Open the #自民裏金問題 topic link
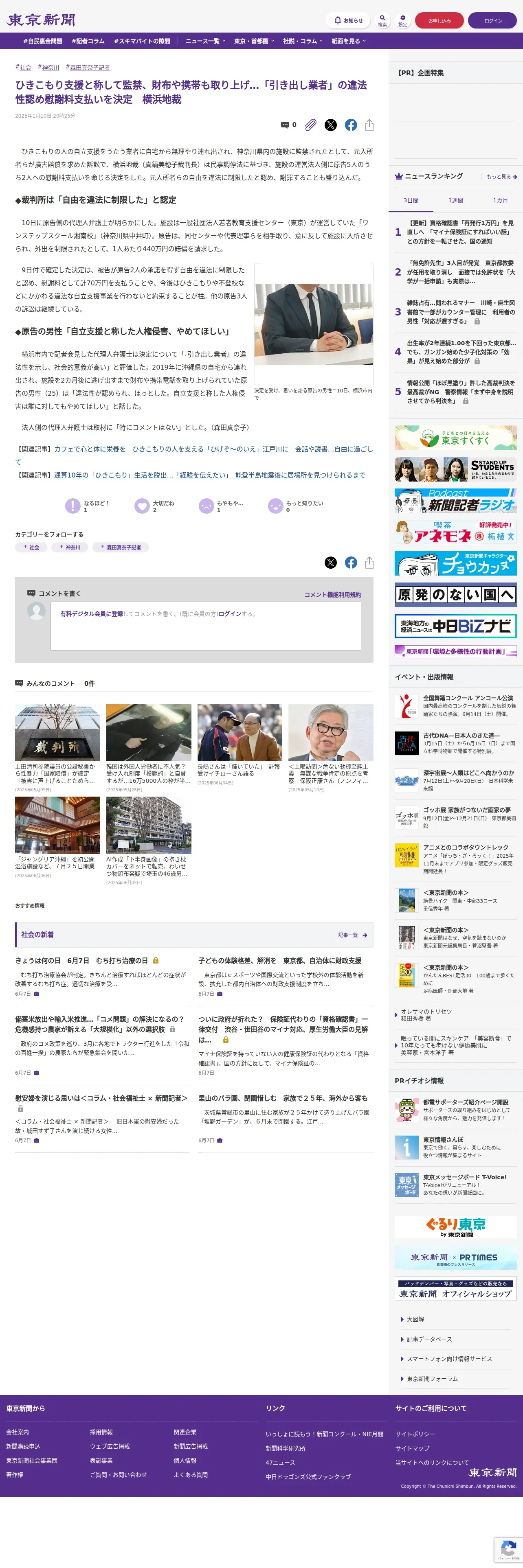Screen dimensions: 523x1568 43,41
